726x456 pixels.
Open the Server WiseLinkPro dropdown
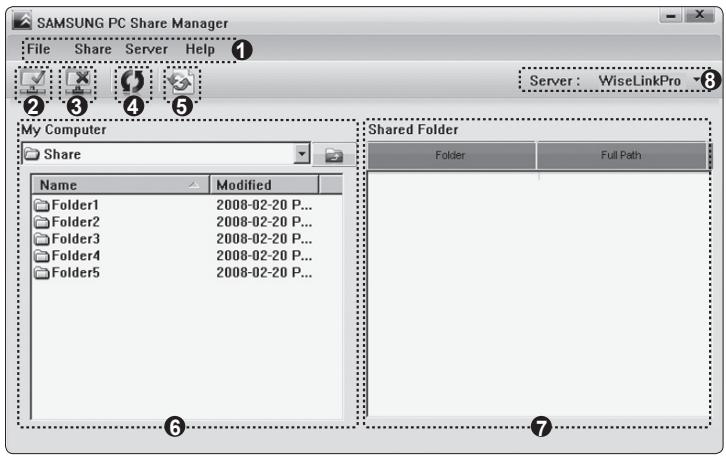[x=696, y=80]
